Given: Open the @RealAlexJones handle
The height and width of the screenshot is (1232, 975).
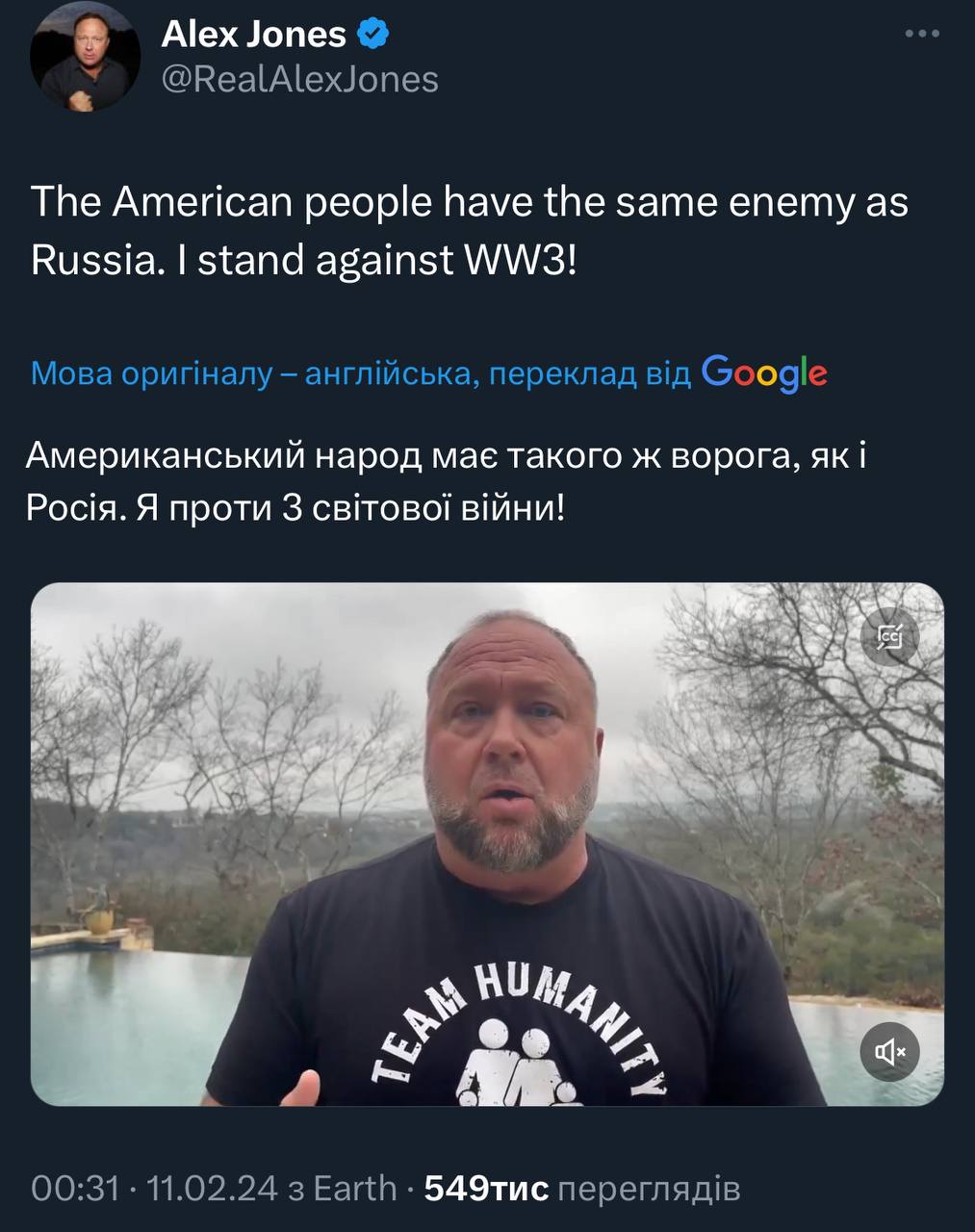Looking at the screenshot, I should click(x=299, y=79).
